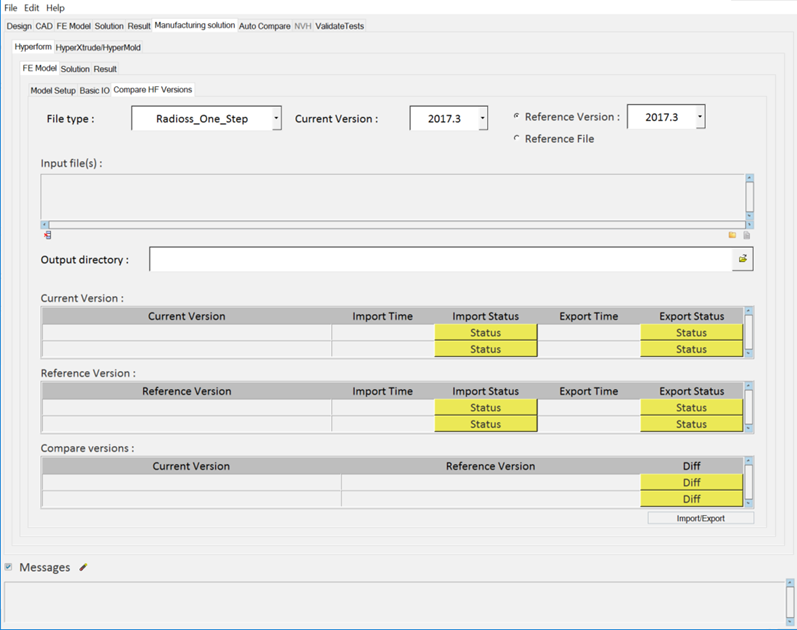Select the Reference File radio button
This screenshot has height=630, width=797.
point(516,139)
